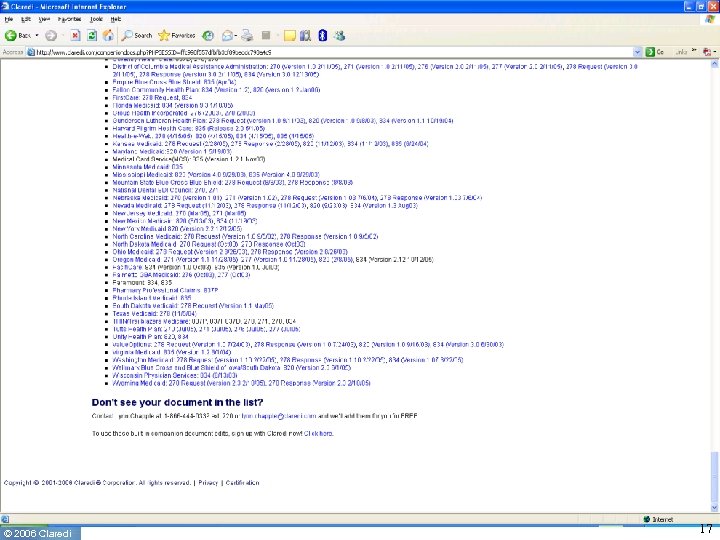Open the Privacy footer link
Viewport: 720px width, 540px height.
pyautogui.click(x=208, y=483)
